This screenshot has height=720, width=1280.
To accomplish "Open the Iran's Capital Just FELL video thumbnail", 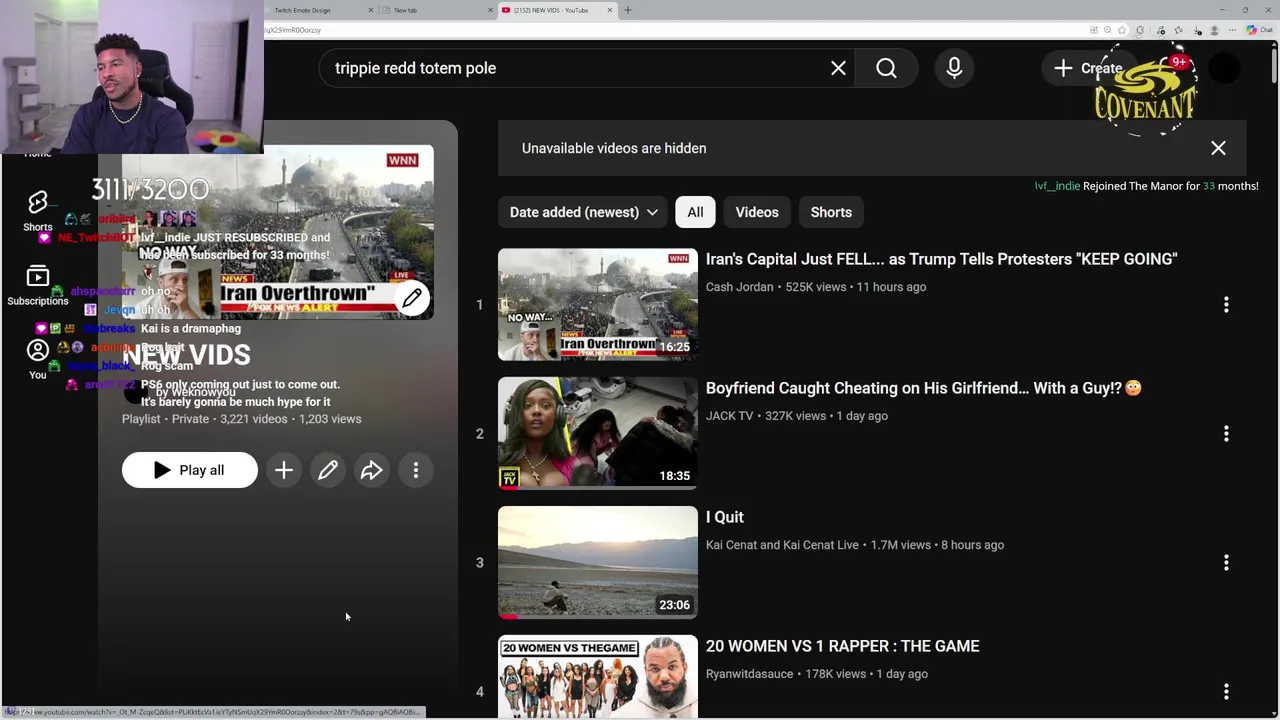I will (x=598, y=304).
